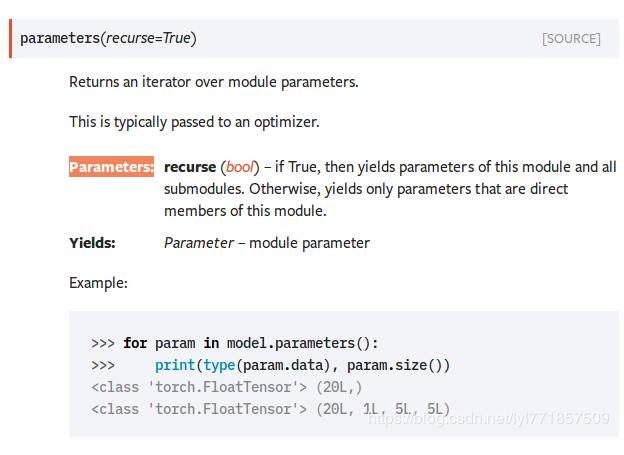
Task: Click the "Example:" heading text
Action: (98, 283)
